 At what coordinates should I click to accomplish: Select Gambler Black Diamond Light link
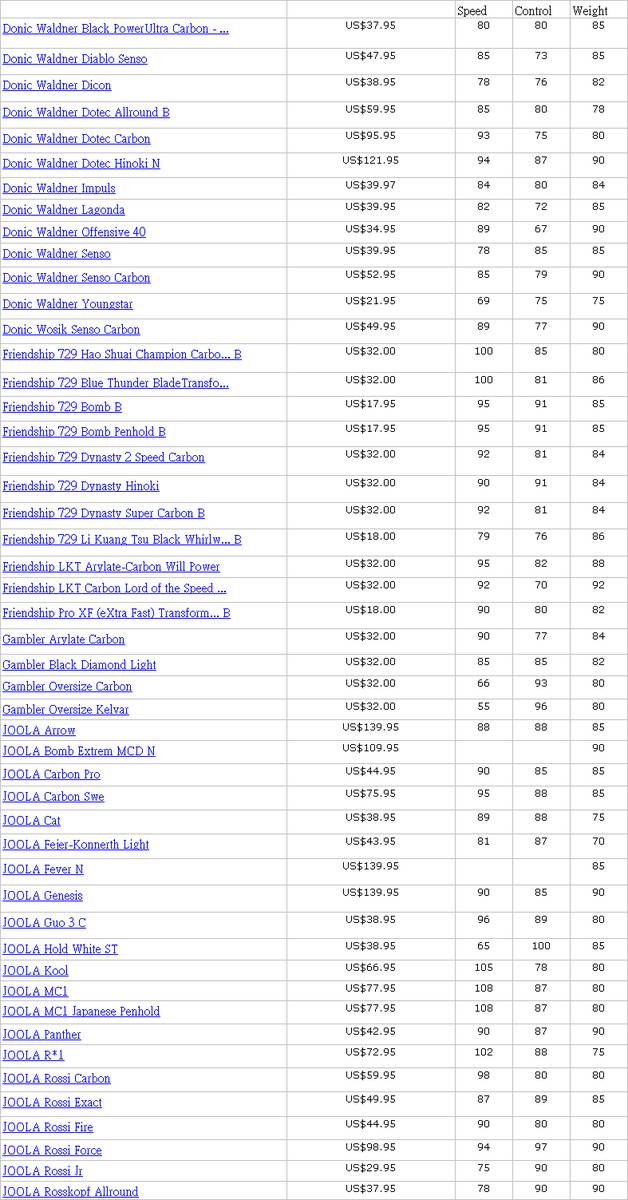79,665
